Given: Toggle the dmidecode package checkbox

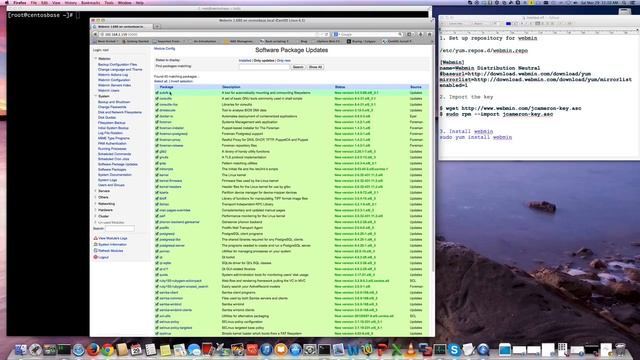Looking at the screenshot, I should pos(157,110).
